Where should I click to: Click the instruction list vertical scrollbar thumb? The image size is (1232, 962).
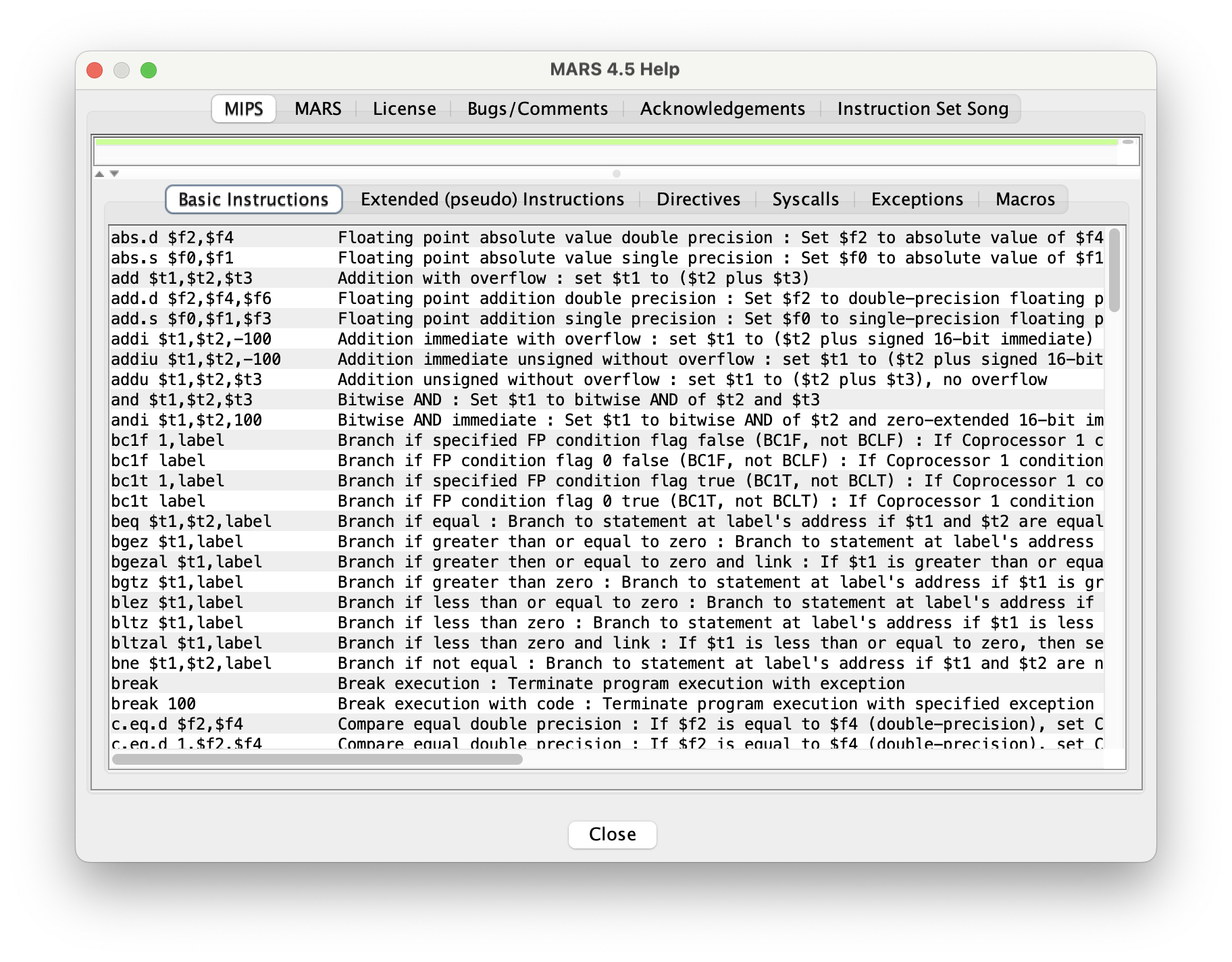click(x=1114, y=270)
